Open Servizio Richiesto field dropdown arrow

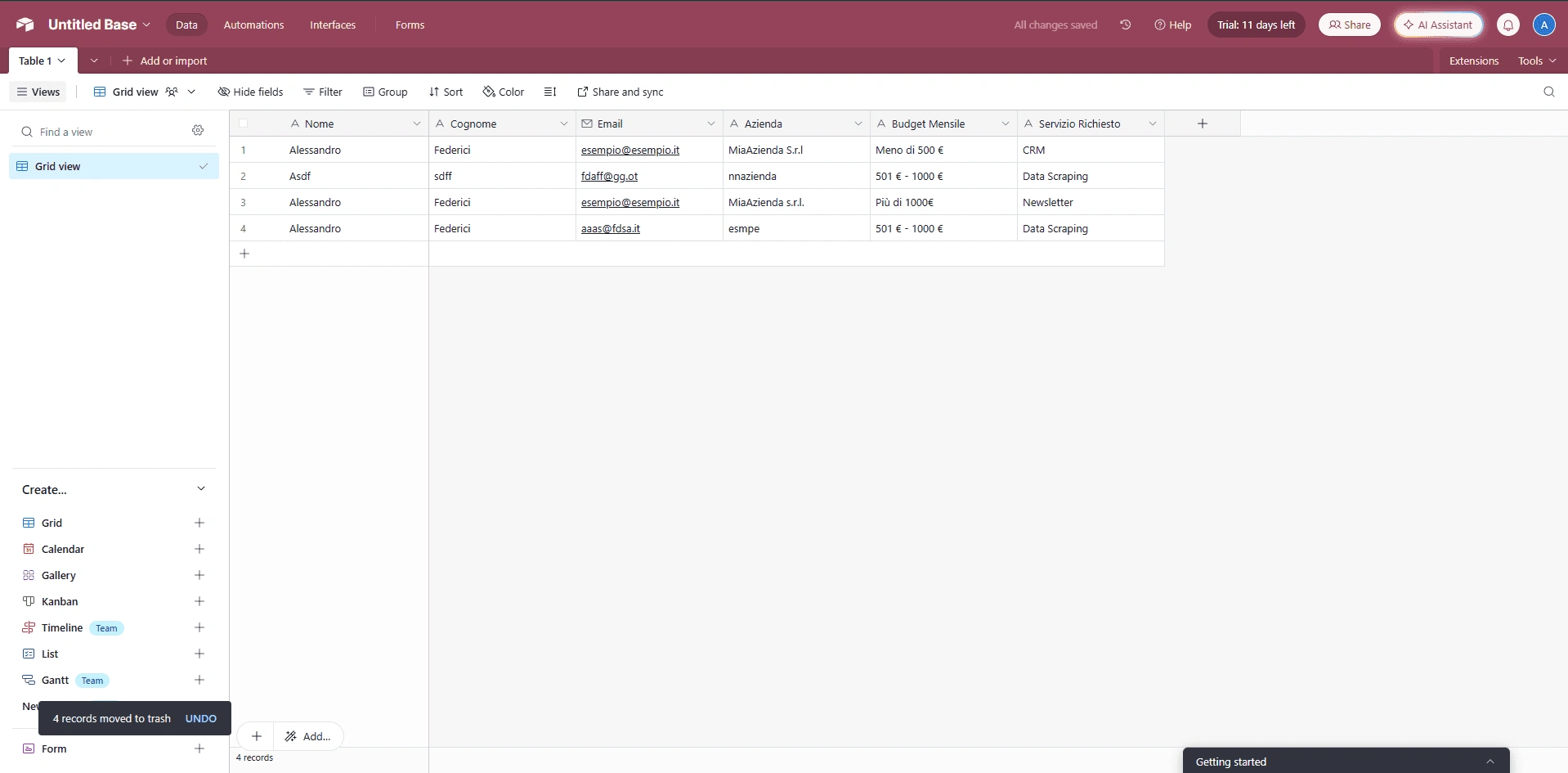coord(1153,124)
